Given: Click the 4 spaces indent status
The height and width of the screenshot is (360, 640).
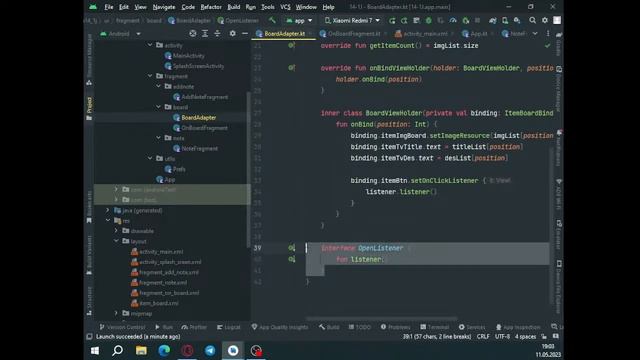Looking at the screenshot, I should pyautogui.click(x=525, y=336).
